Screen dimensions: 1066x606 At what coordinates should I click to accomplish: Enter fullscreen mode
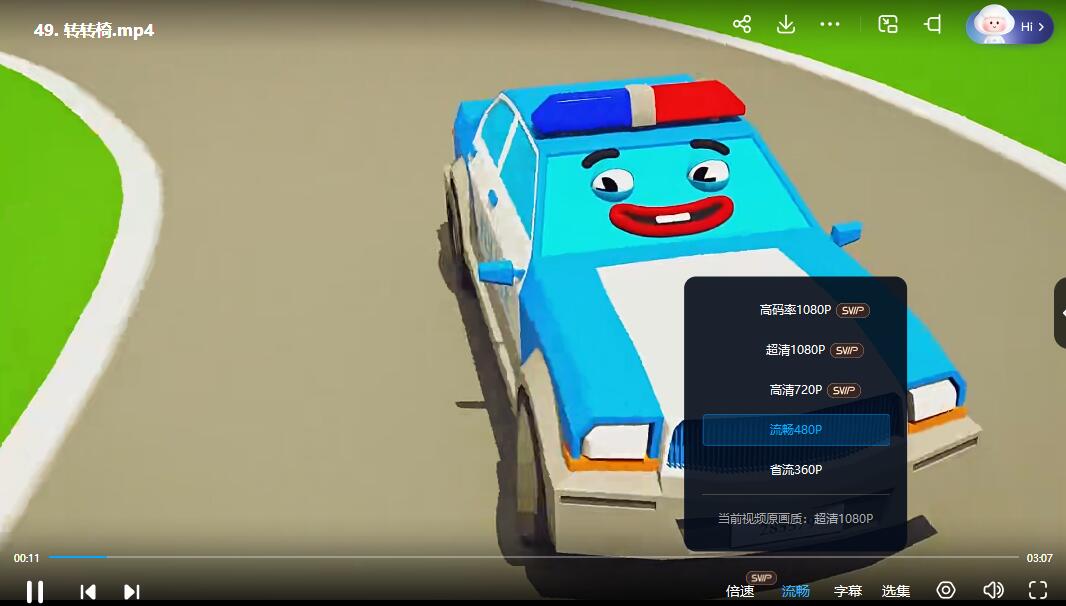click(1037, 590)
